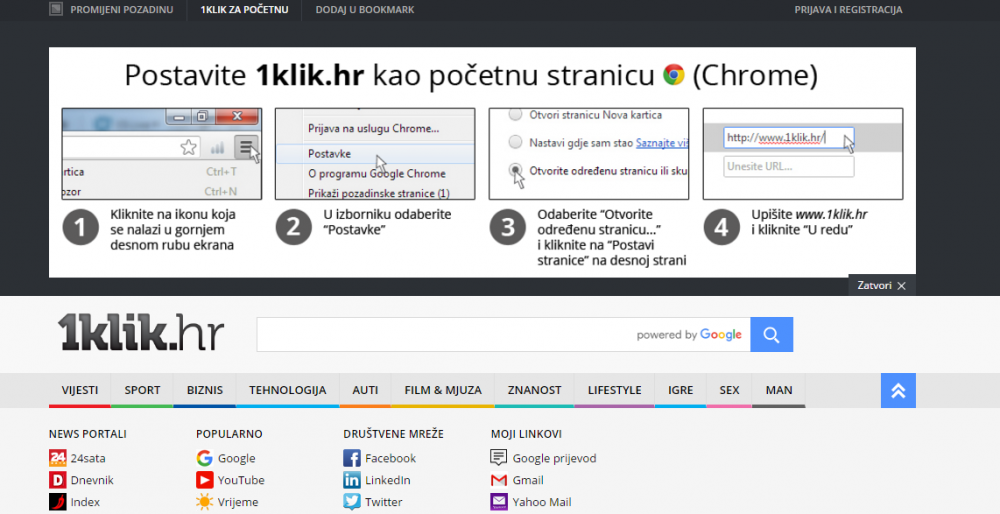The image size is (1000, 514).
Task: Open the Vijesti category tab
Action: (x=80, y=390)
